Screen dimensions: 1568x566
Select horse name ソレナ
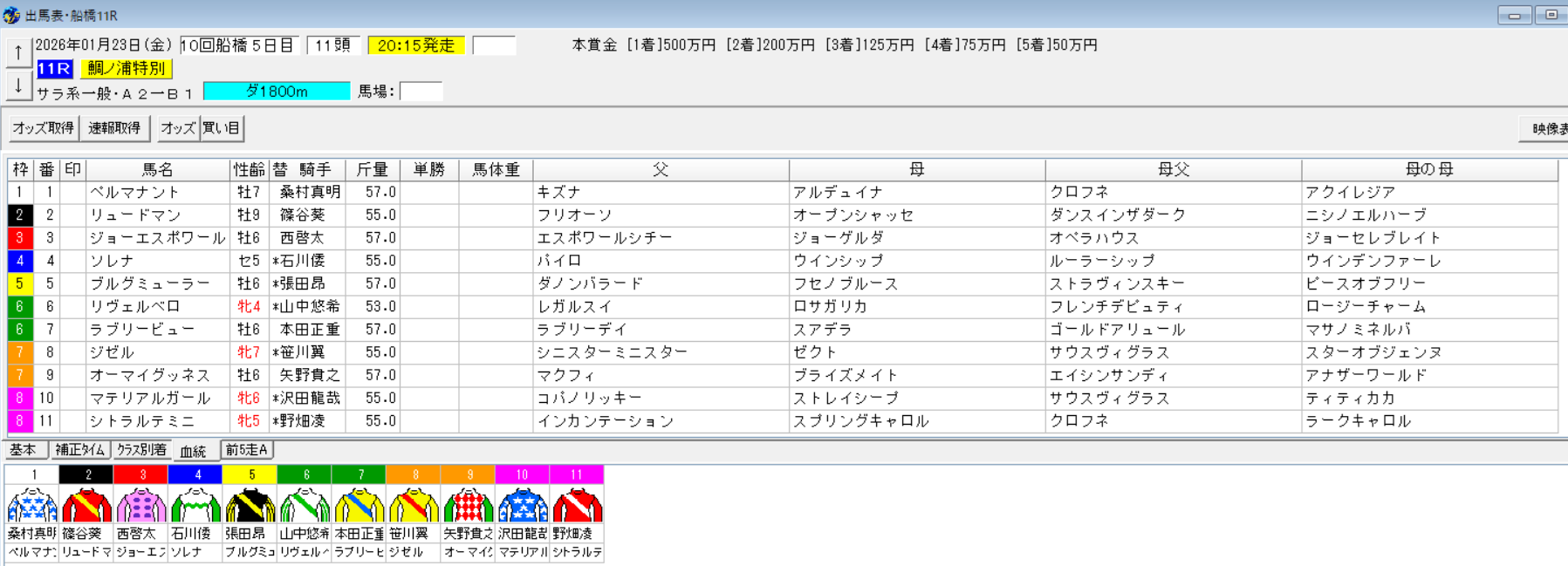click(112, 261)
